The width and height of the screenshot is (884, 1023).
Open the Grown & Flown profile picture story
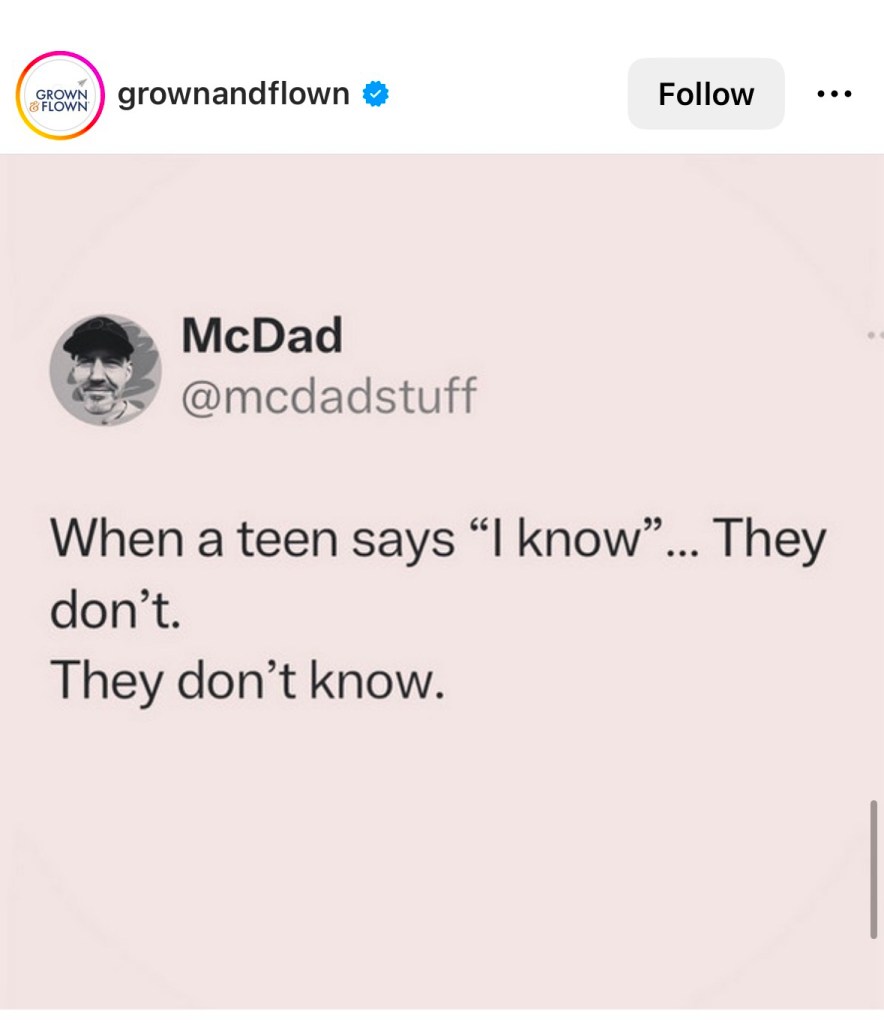click(x=60, y=95)
